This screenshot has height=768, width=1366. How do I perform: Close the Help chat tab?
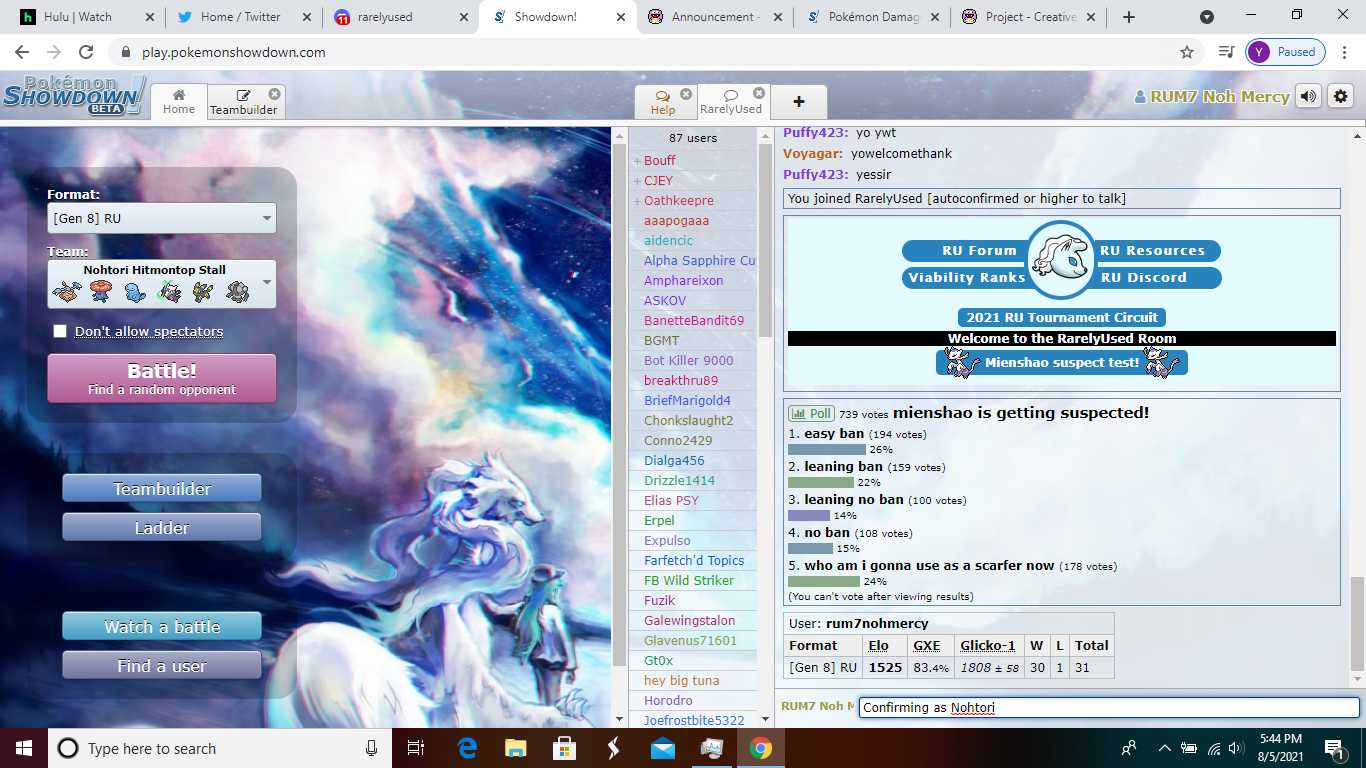[686, 93]
